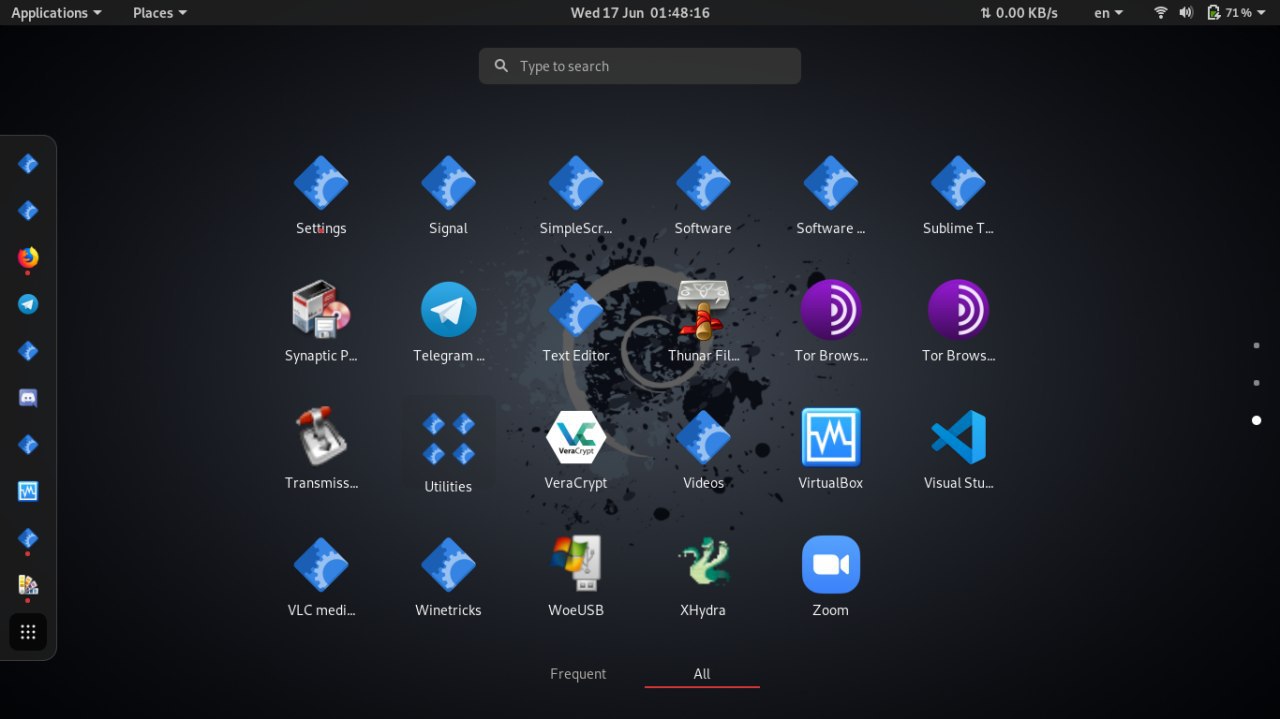The image size is (1280, 719).
Task: Launch WoeUSB
Action: (x=576, y=577)
